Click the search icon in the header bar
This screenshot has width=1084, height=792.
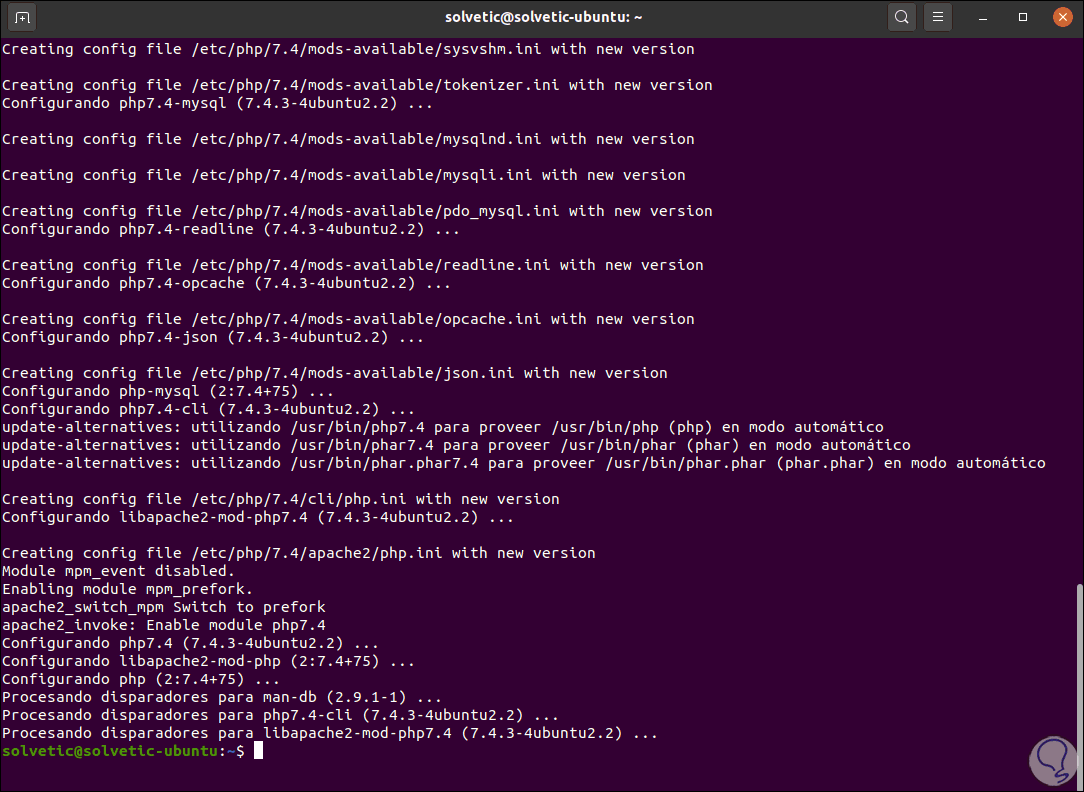902,17
